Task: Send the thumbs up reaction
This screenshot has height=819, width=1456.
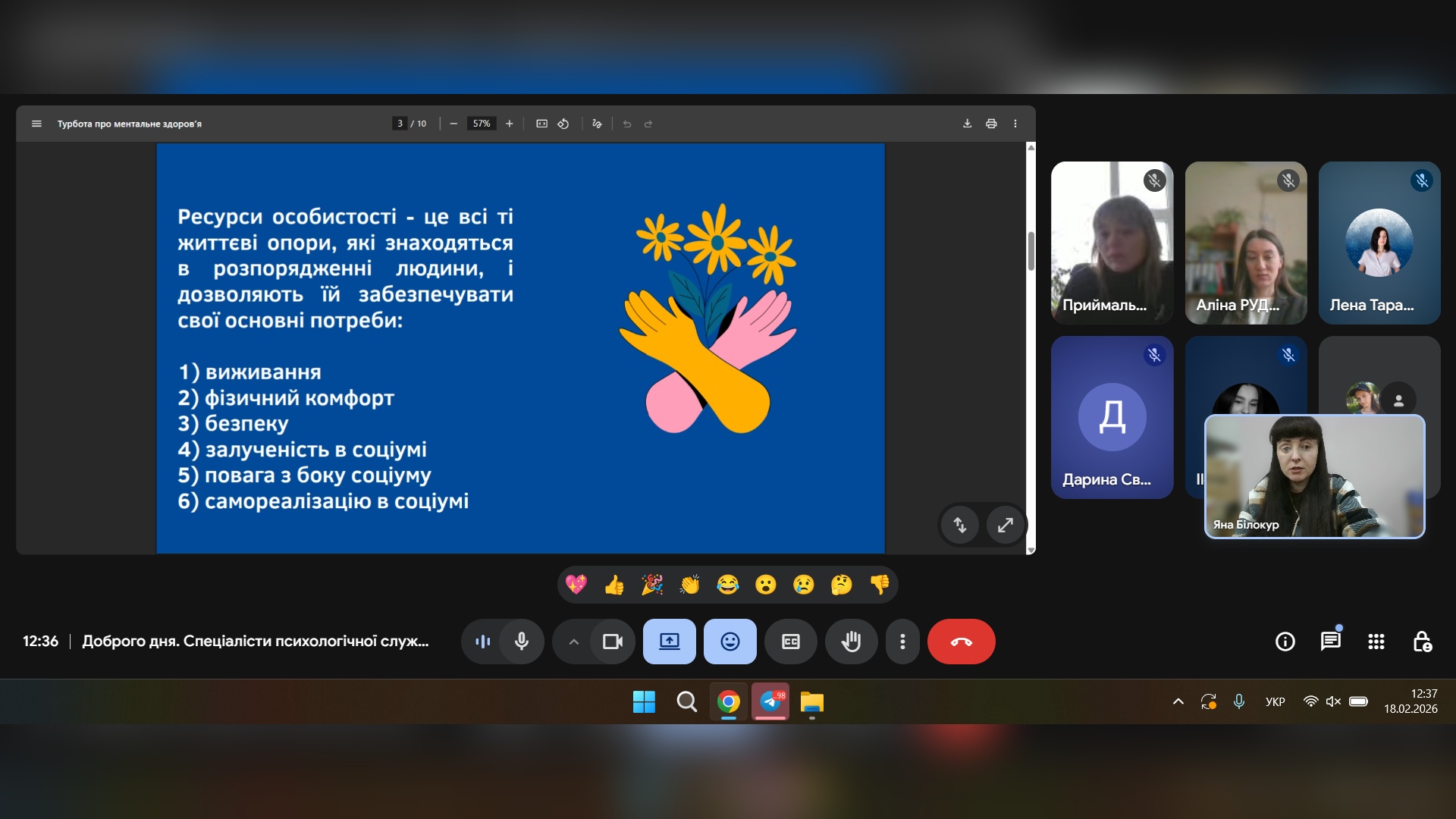Action: point(613,585)
